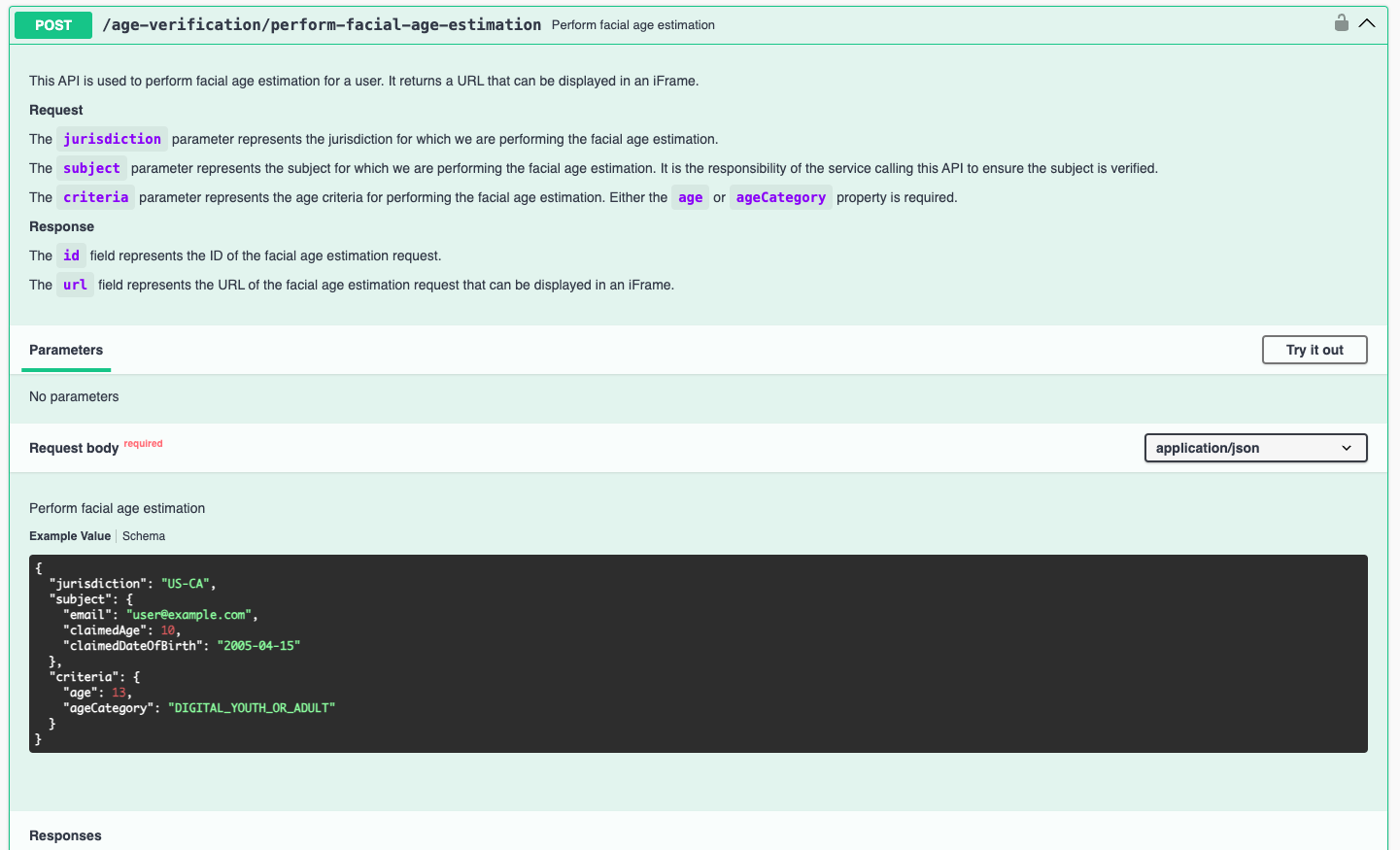Click the id field code tag
The height and width of the screenshot is (850, 1400).
click(x=71, y=255)
